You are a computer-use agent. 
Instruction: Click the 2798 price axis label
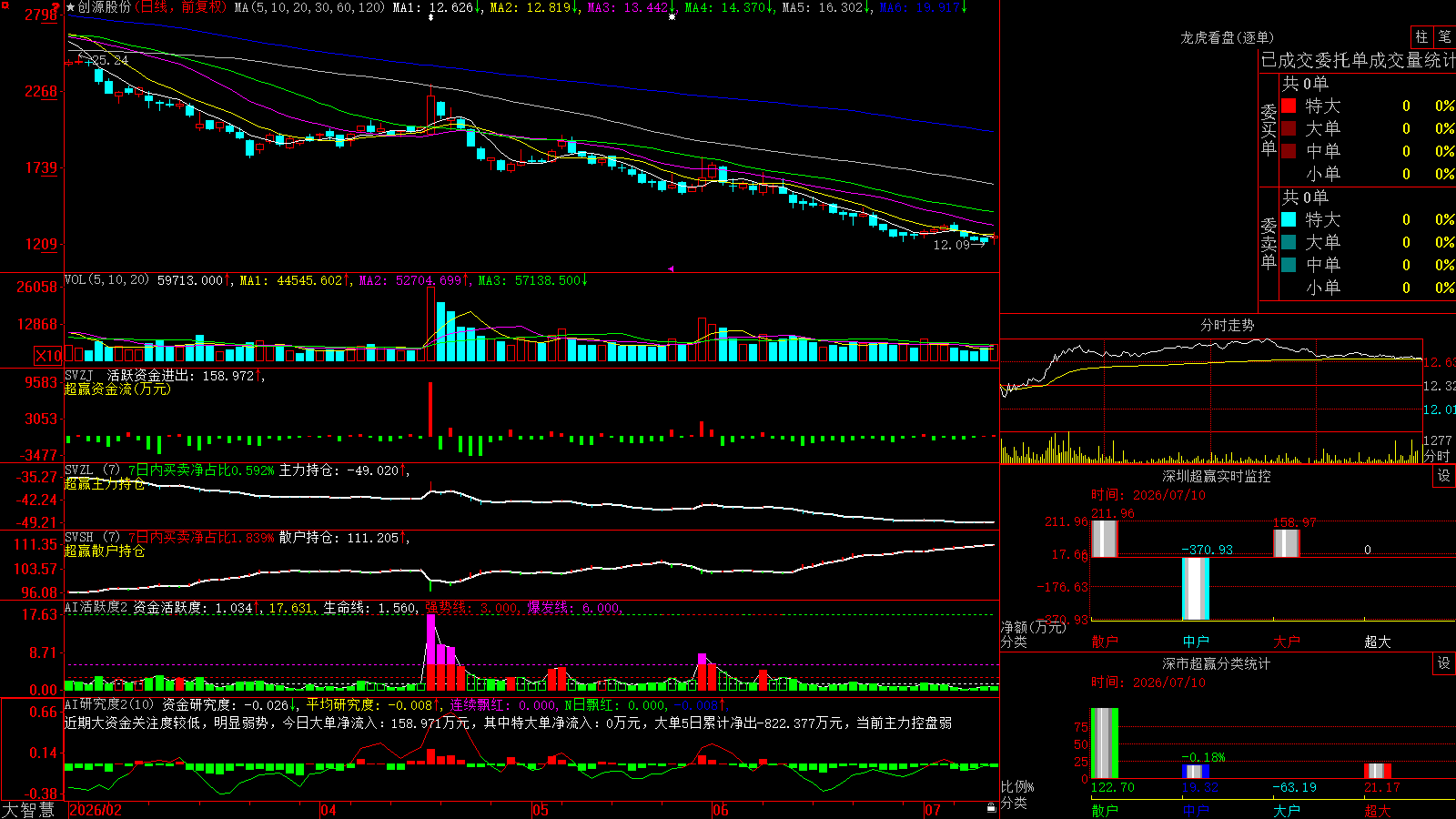pos(41,15)
